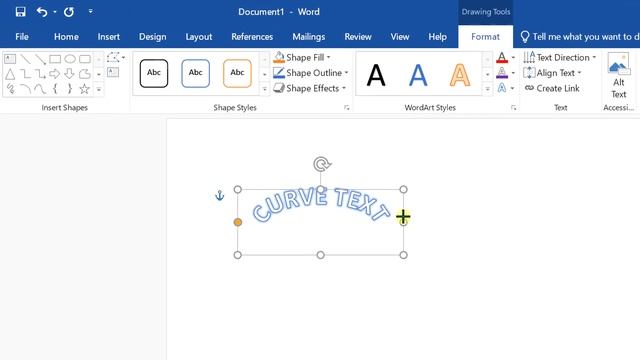Open the File tab
This screenshot has height=360, width=640.
pos(22,37)
